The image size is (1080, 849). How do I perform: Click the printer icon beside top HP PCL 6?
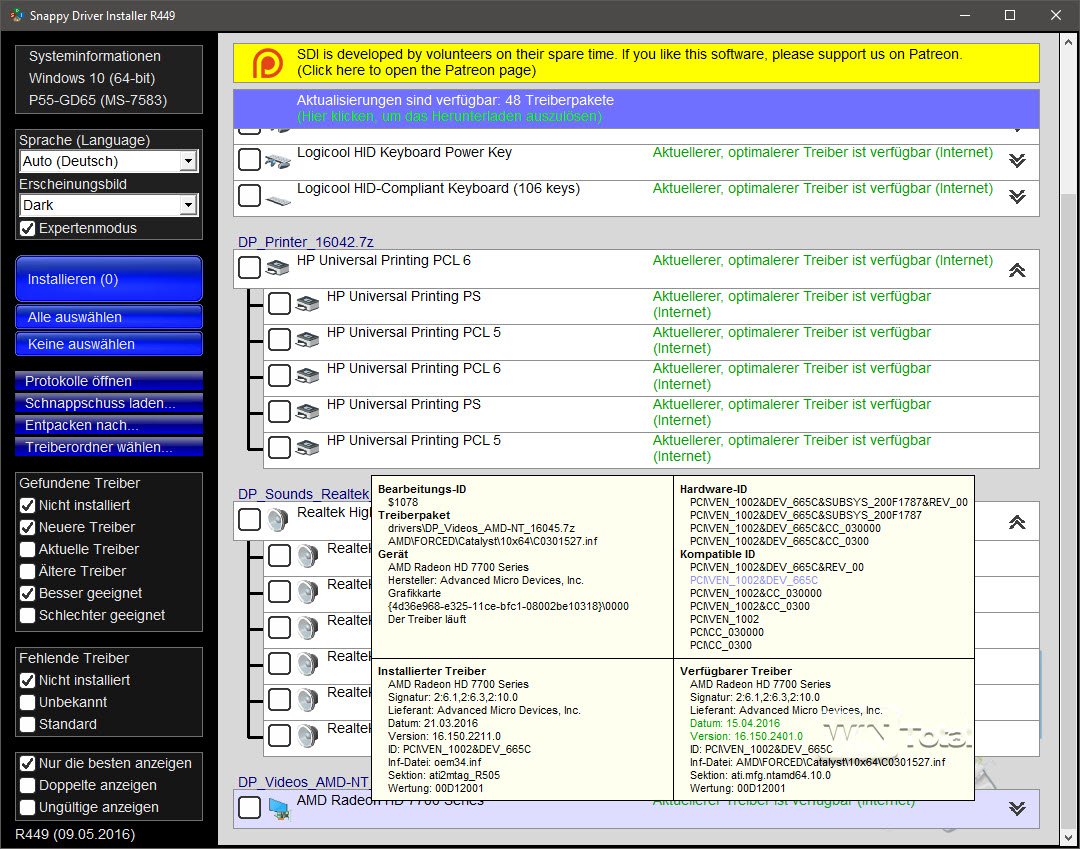[279, 269]
